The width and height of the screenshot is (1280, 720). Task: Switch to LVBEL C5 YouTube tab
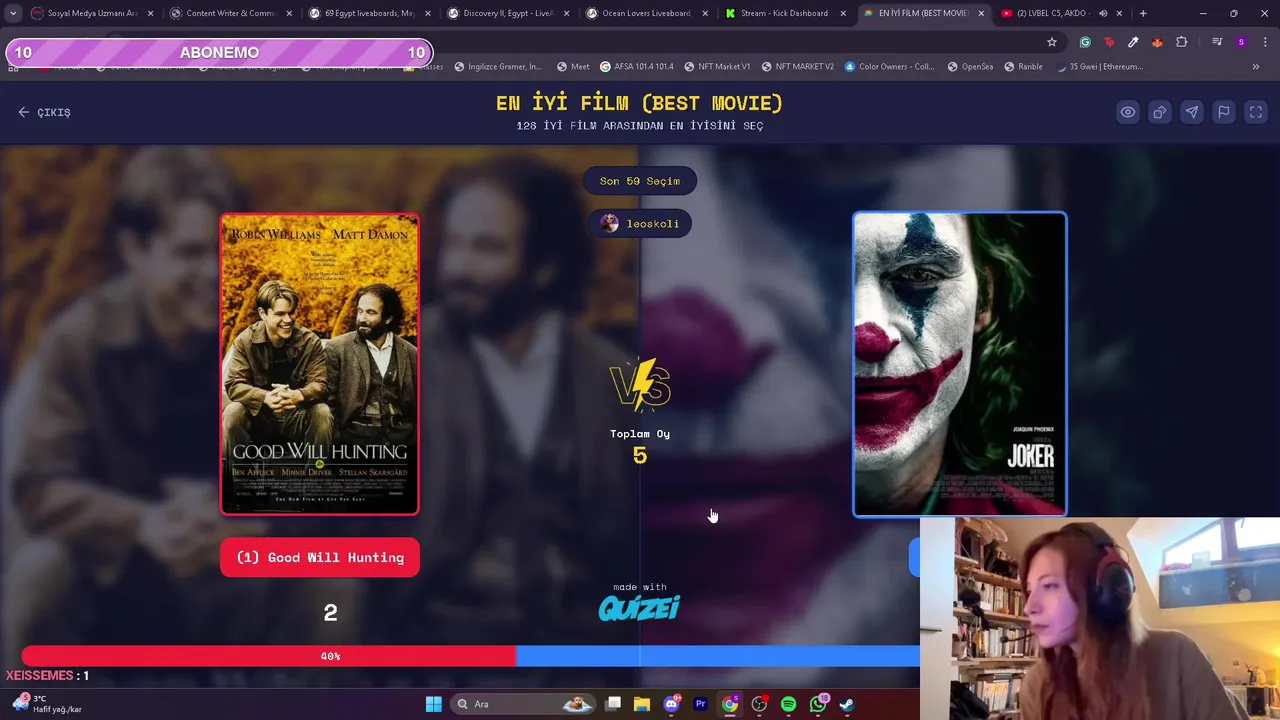pyautogui.click(x=1050, y=13)
